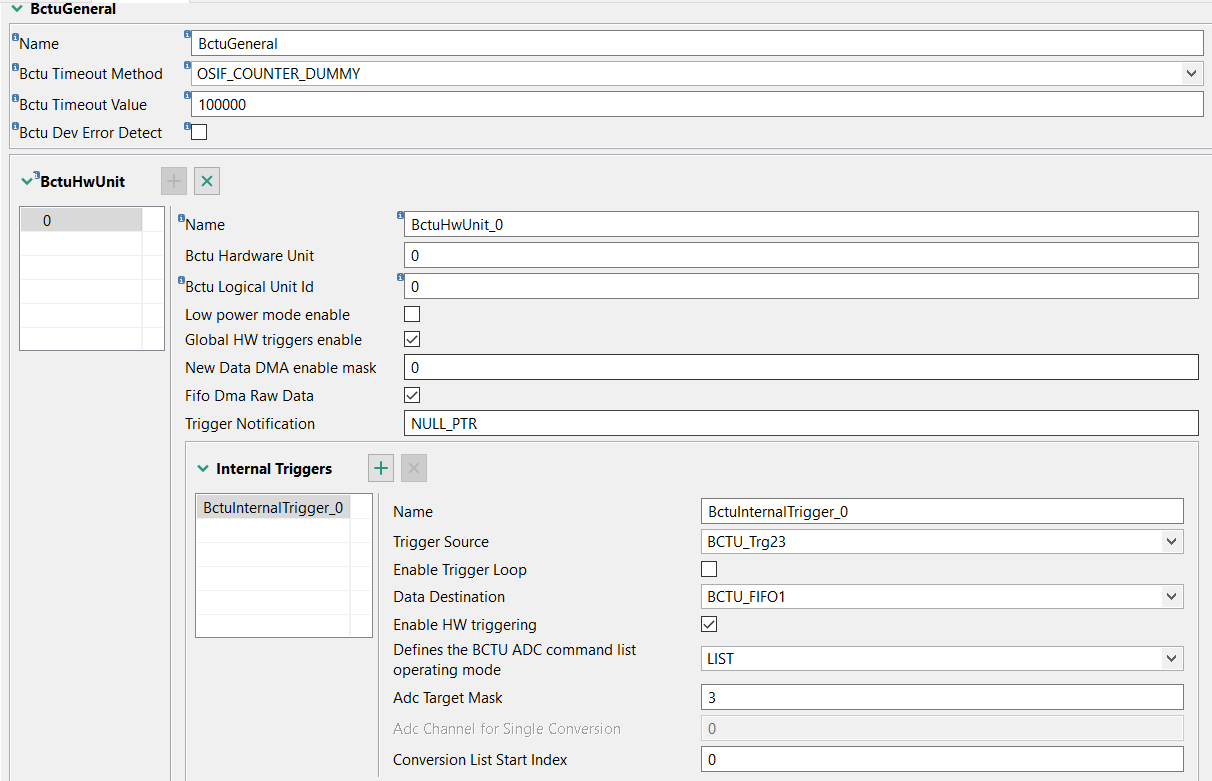
Task: Uncheck Fifo Dma Raw Data
Action: [411, 395]
